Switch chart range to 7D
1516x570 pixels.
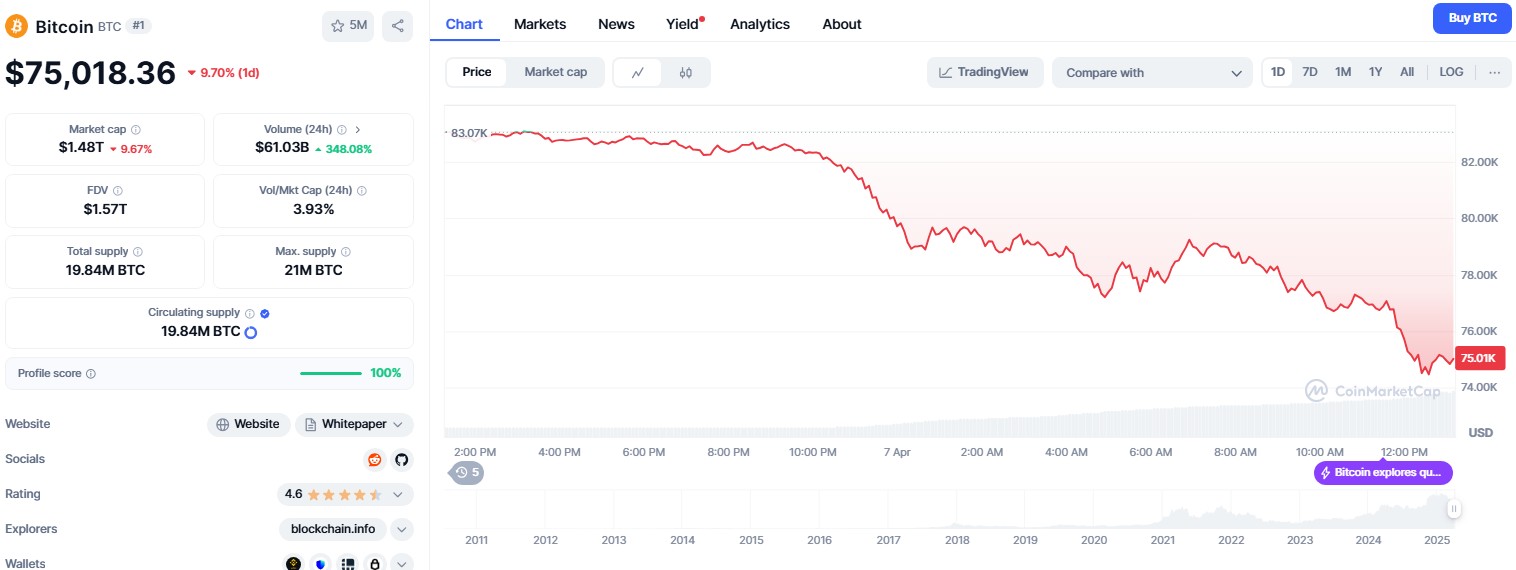point(1310,72)
